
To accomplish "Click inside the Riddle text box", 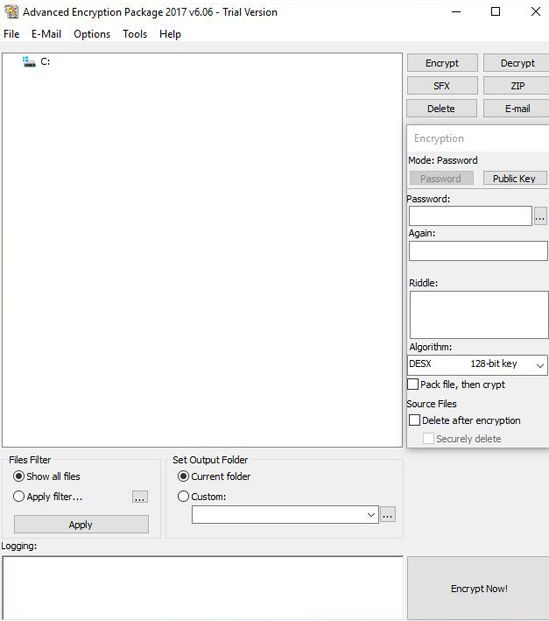I will click(x=479, y=315).
